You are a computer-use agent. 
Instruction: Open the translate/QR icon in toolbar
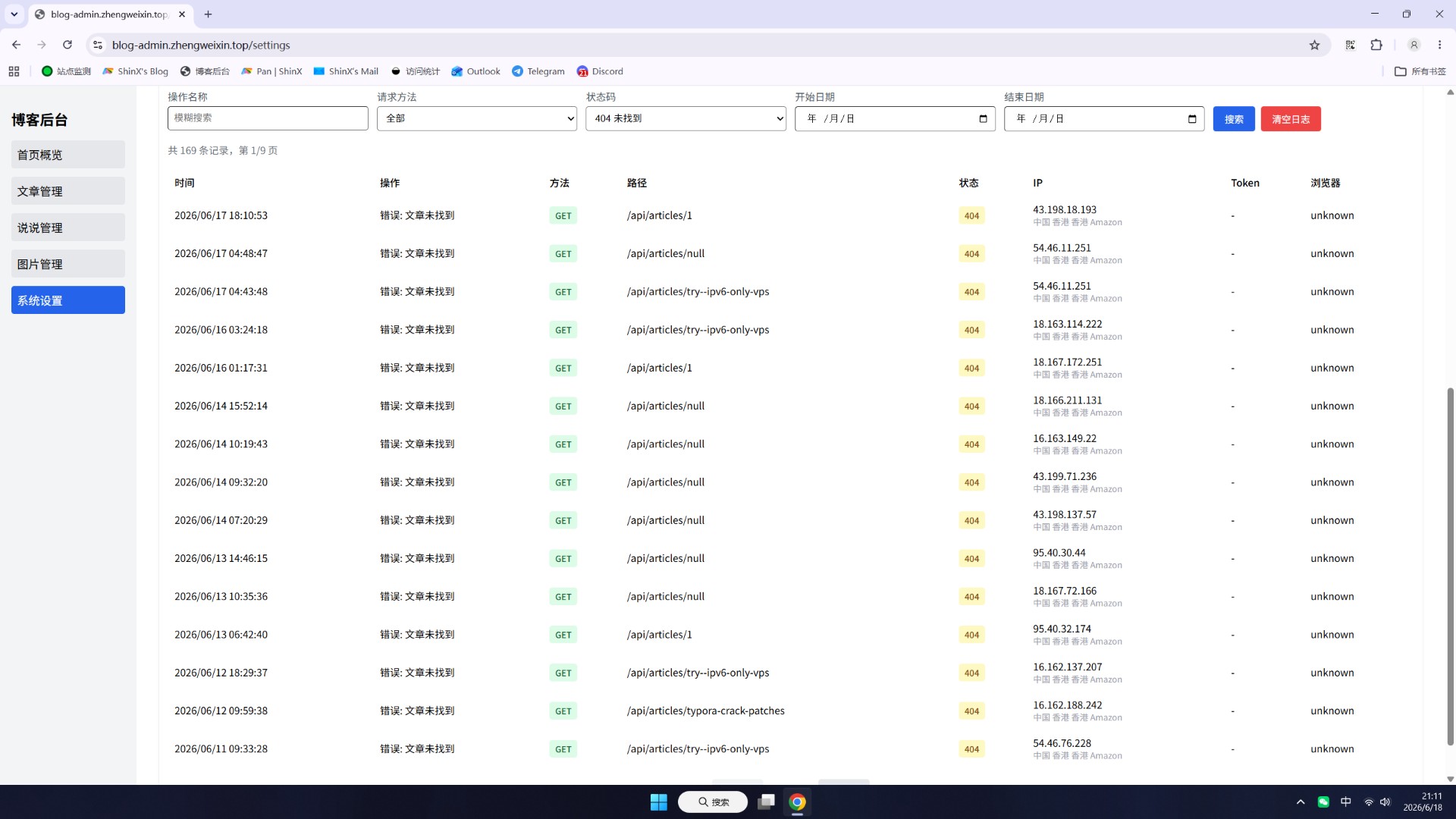click(x=1351, y=45)
